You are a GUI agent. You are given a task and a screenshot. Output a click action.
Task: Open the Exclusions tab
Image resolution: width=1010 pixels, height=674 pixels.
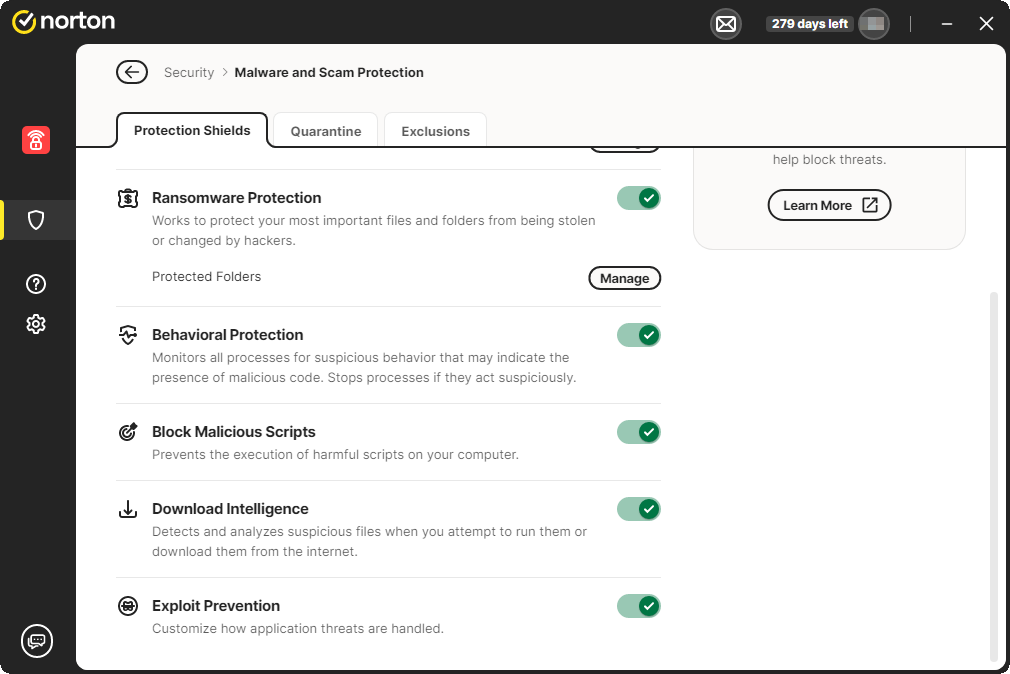click(x=435, y=131)
